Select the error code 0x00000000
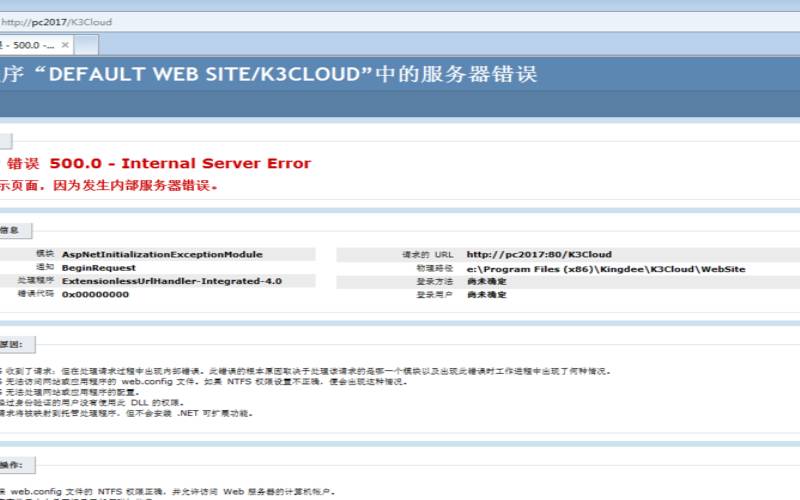This screenshot has height=500, width=800. 95,294
